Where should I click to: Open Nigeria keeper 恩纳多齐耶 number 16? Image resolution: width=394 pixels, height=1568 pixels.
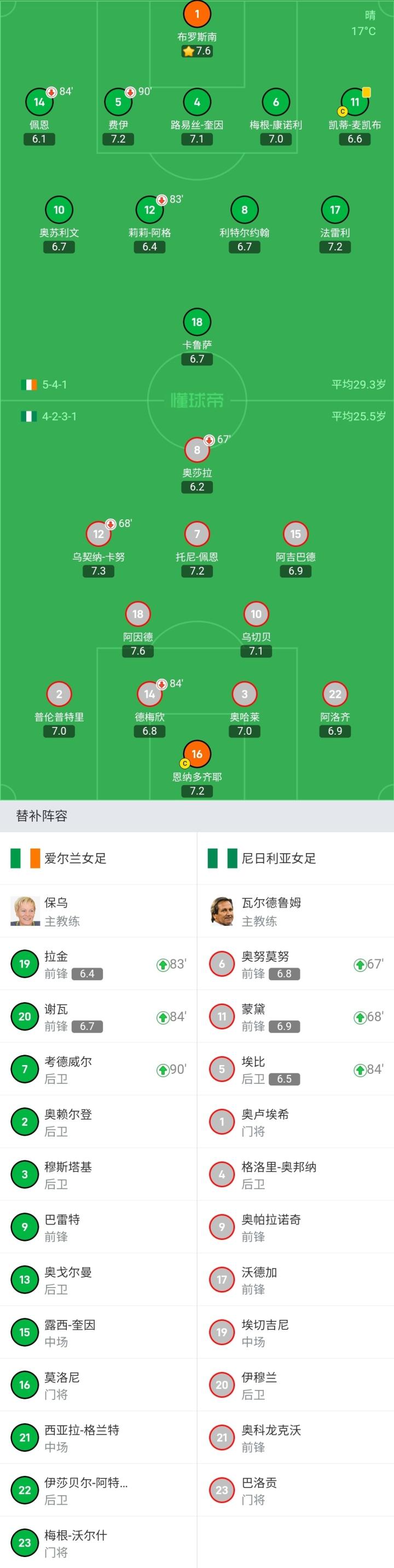coord(197,754)
